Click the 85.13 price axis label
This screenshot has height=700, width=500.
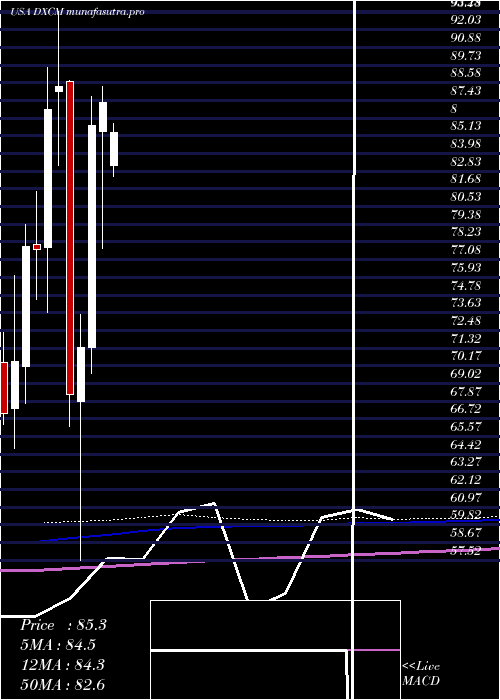(x=466, y=126)
